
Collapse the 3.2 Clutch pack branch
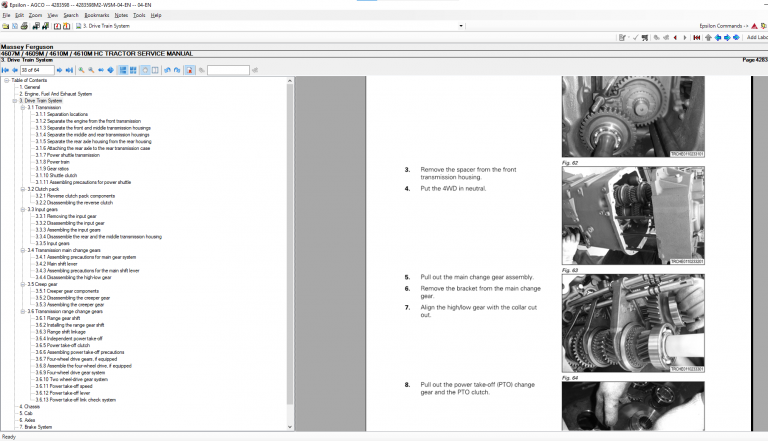click(23, 189)
